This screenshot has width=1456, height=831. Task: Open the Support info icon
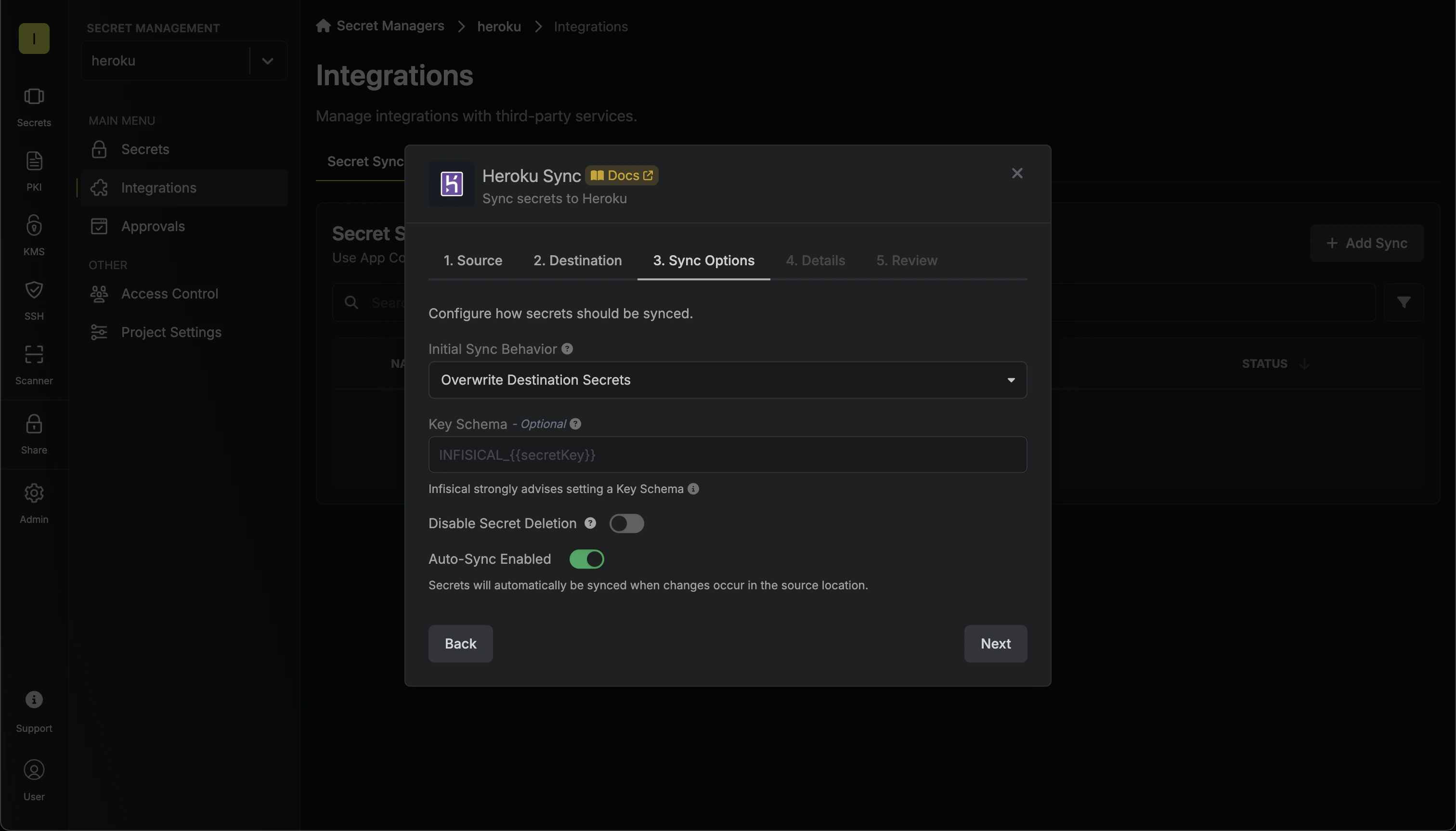34,700
